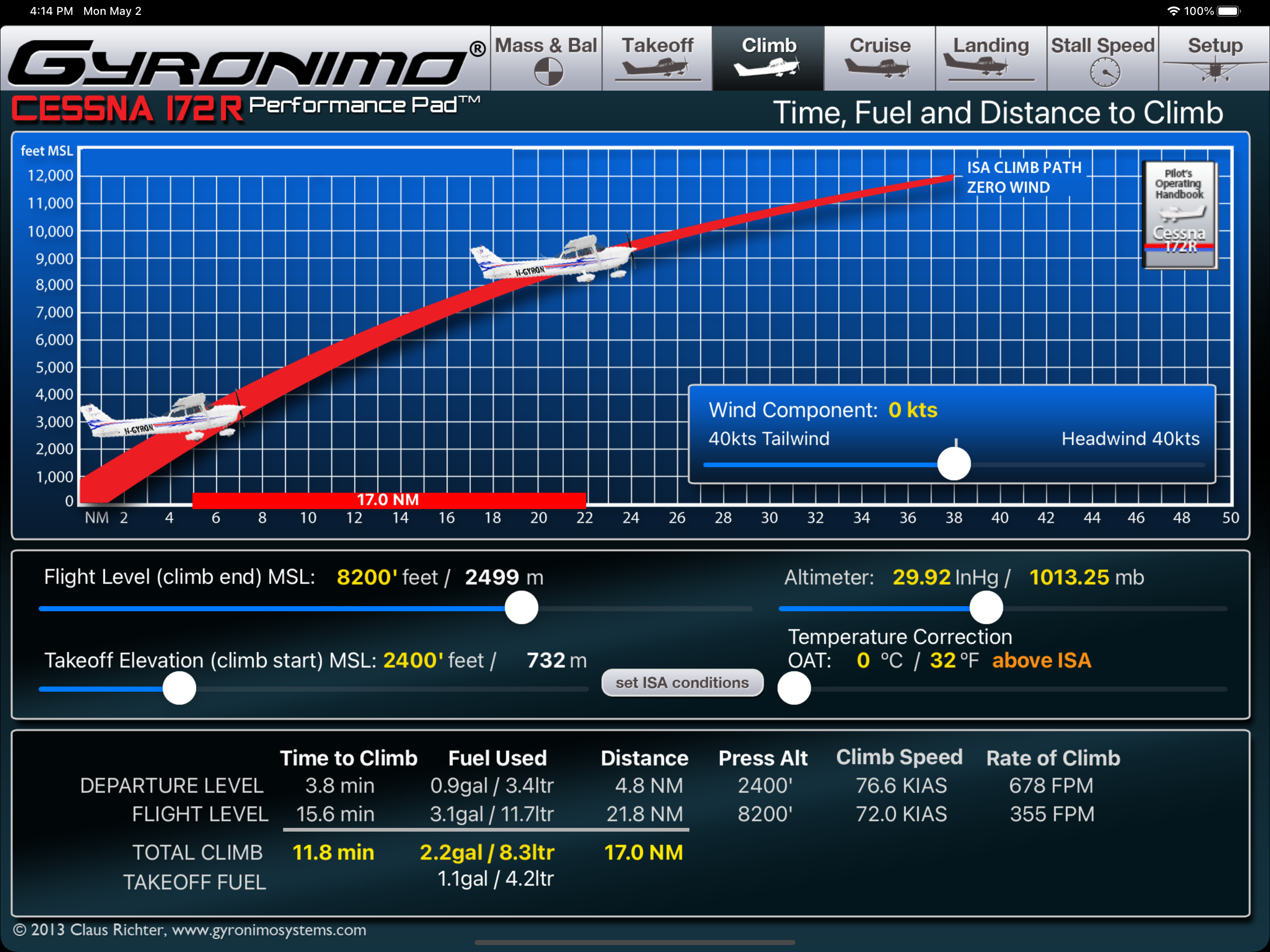
Task: Tap the Wi-Fi icon in status bar
Action: pyautogui.click(x=1174, y=11)
